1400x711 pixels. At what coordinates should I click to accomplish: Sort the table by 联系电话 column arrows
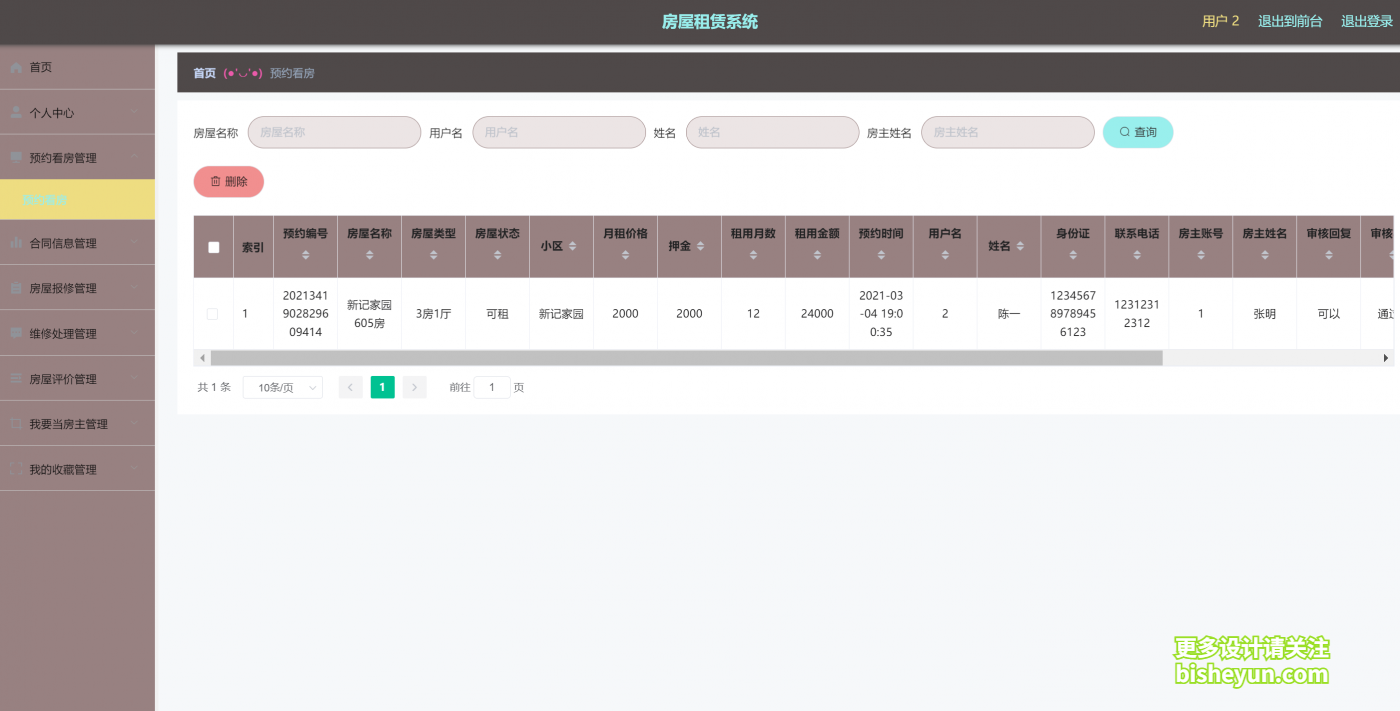tap(1137, 255)
